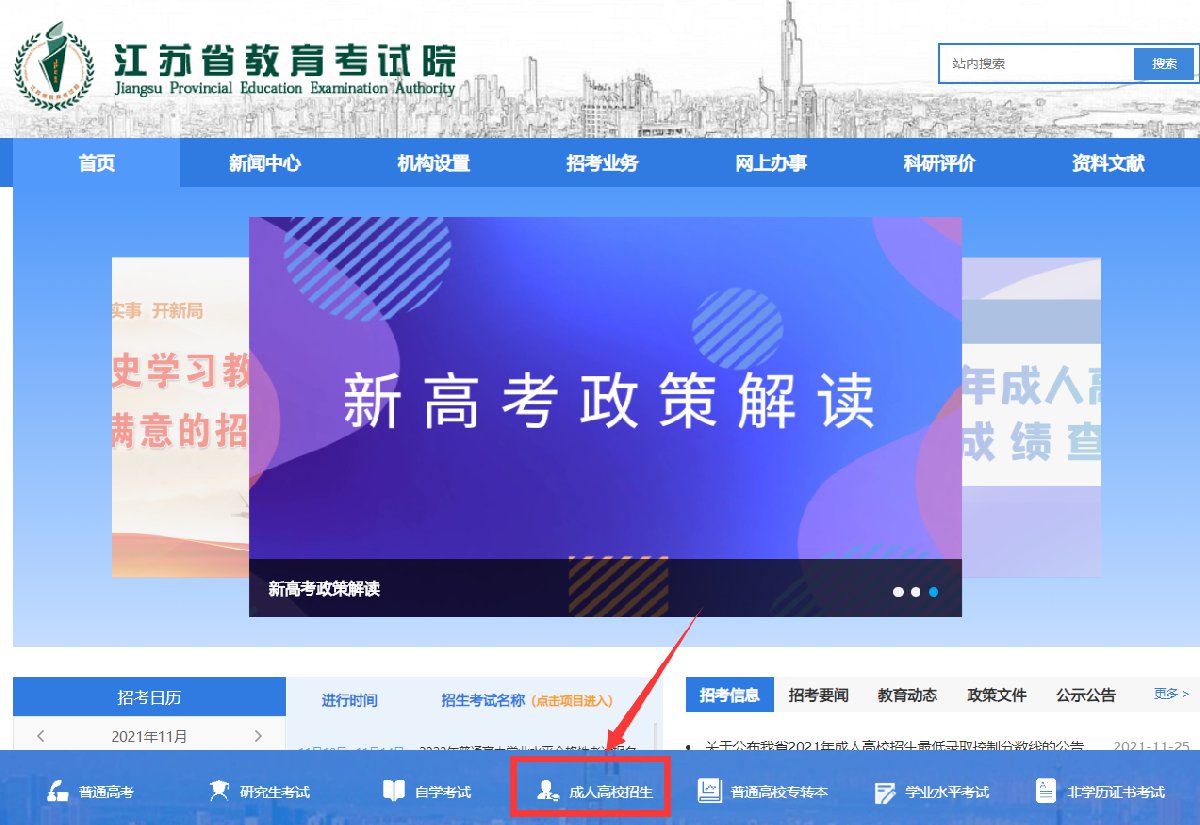
Task: Open the 新高考政策解读 banner slide
Action: coord(605,400)
